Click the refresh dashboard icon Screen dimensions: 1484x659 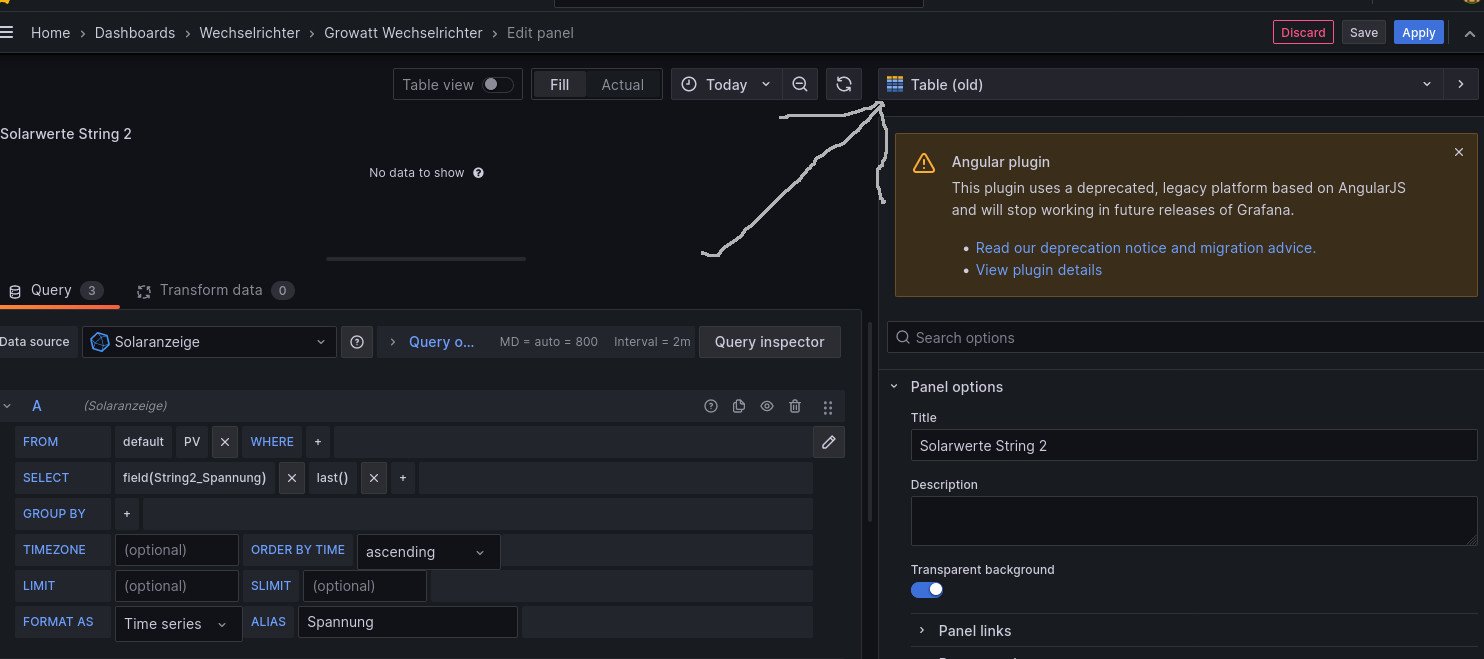844,85
